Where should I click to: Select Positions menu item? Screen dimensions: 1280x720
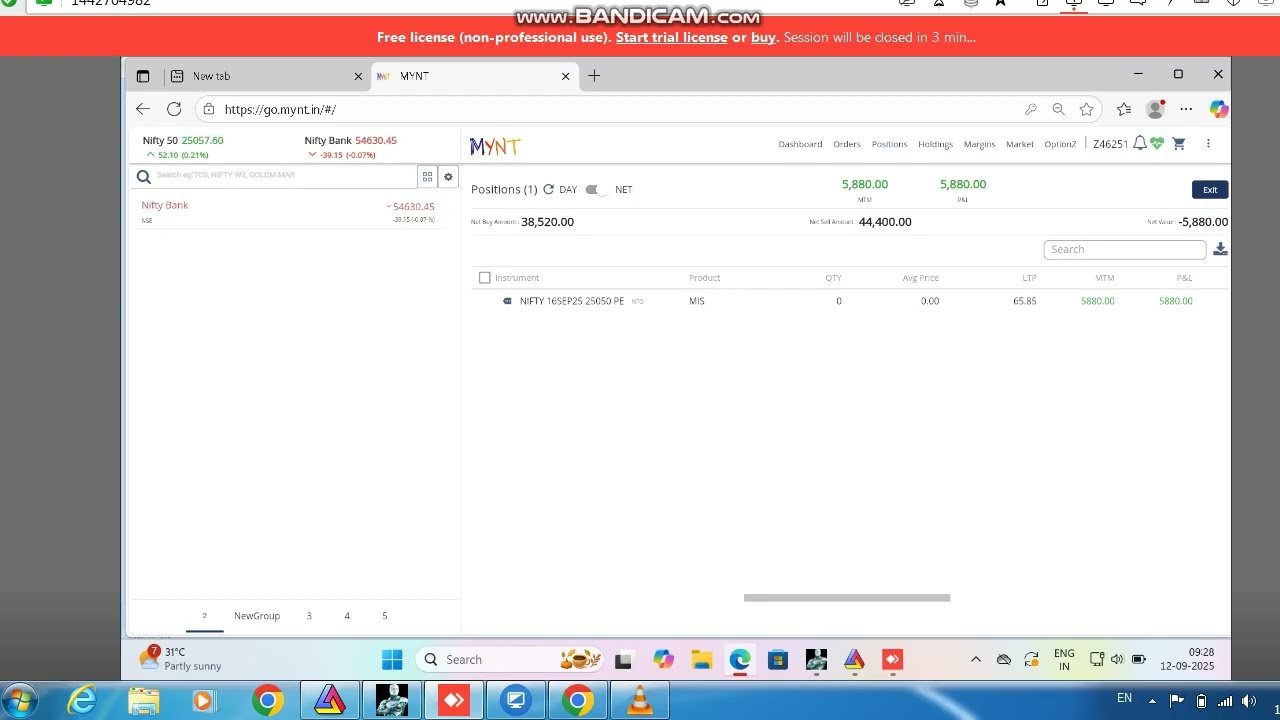pyautogui.click(x=889, y=144)
